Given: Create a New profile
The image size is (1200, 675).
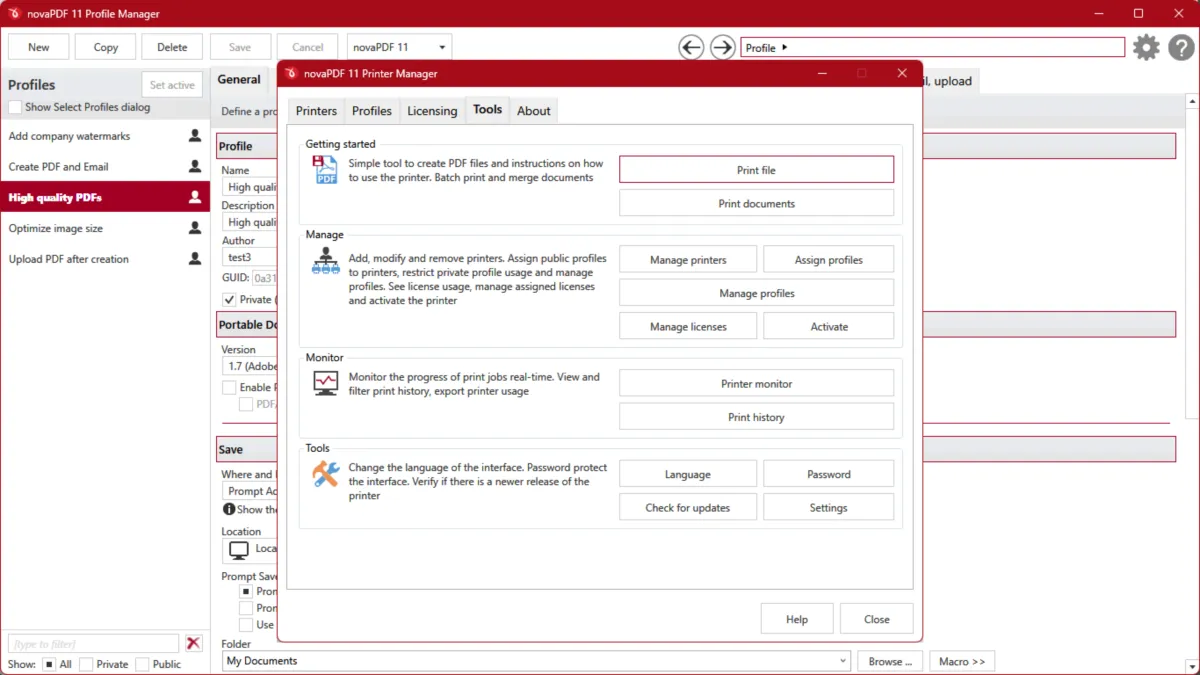Looking at the screenshot, I should coord(39,47).
